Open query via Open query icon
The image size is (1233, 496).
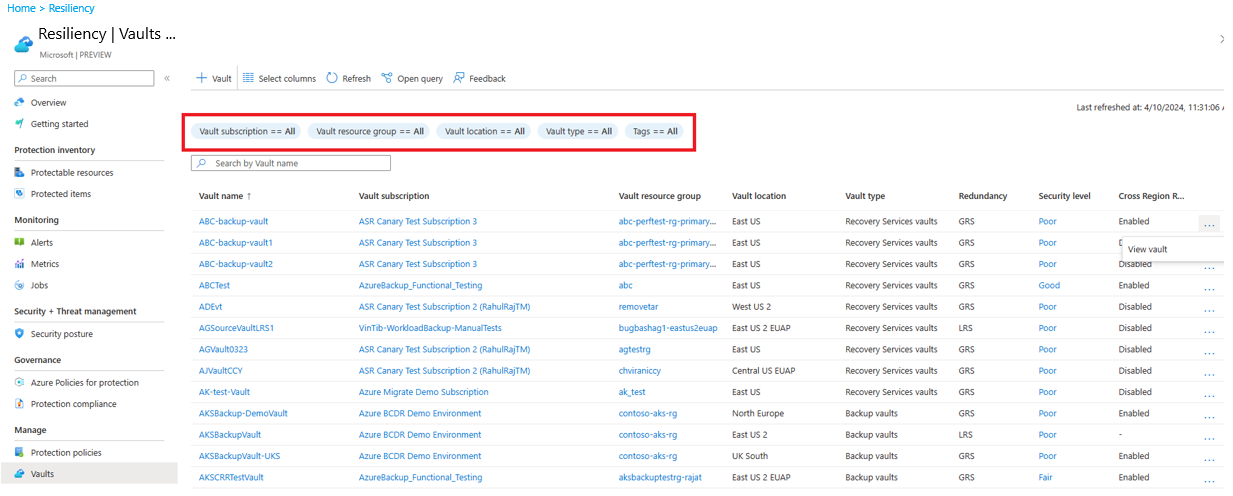(387, 78)
